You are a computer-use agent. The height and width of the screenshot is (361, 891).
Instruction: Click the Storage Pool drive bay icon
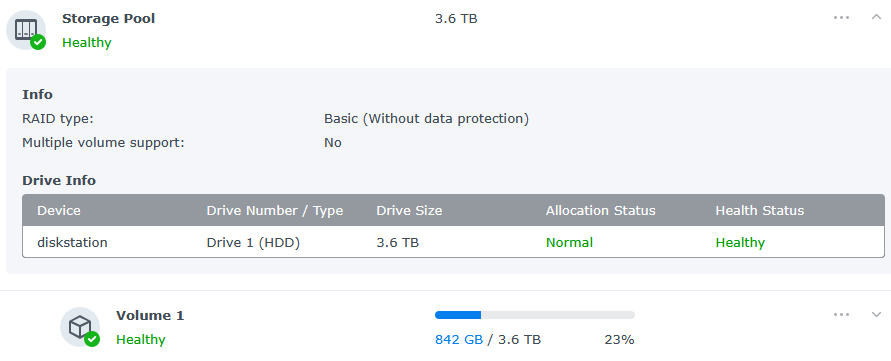(x=26, y=29)
